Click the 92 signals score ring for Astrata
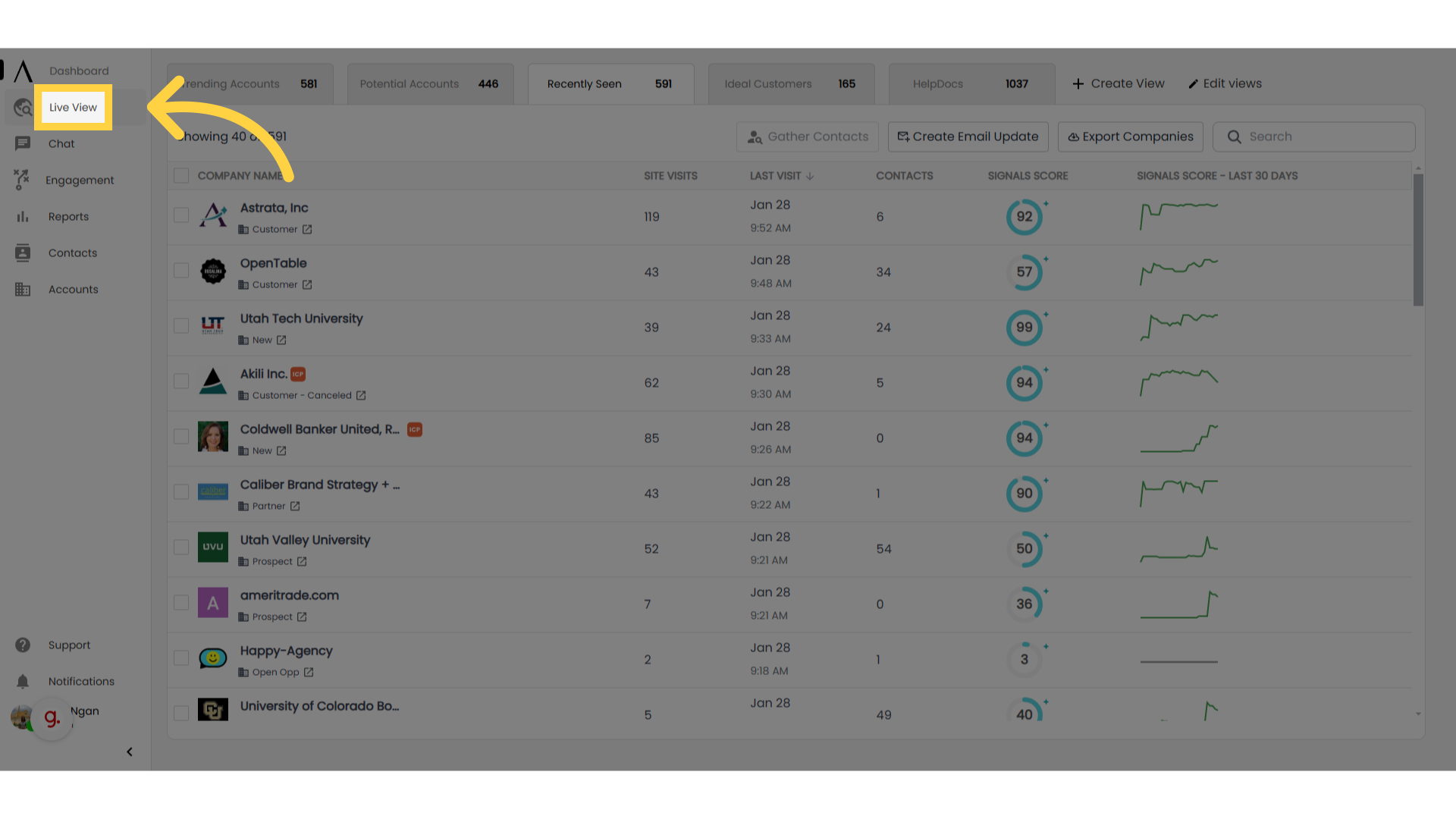Image resolution: width=1456 pixels, height=819 pixels. pos(1025,217)
